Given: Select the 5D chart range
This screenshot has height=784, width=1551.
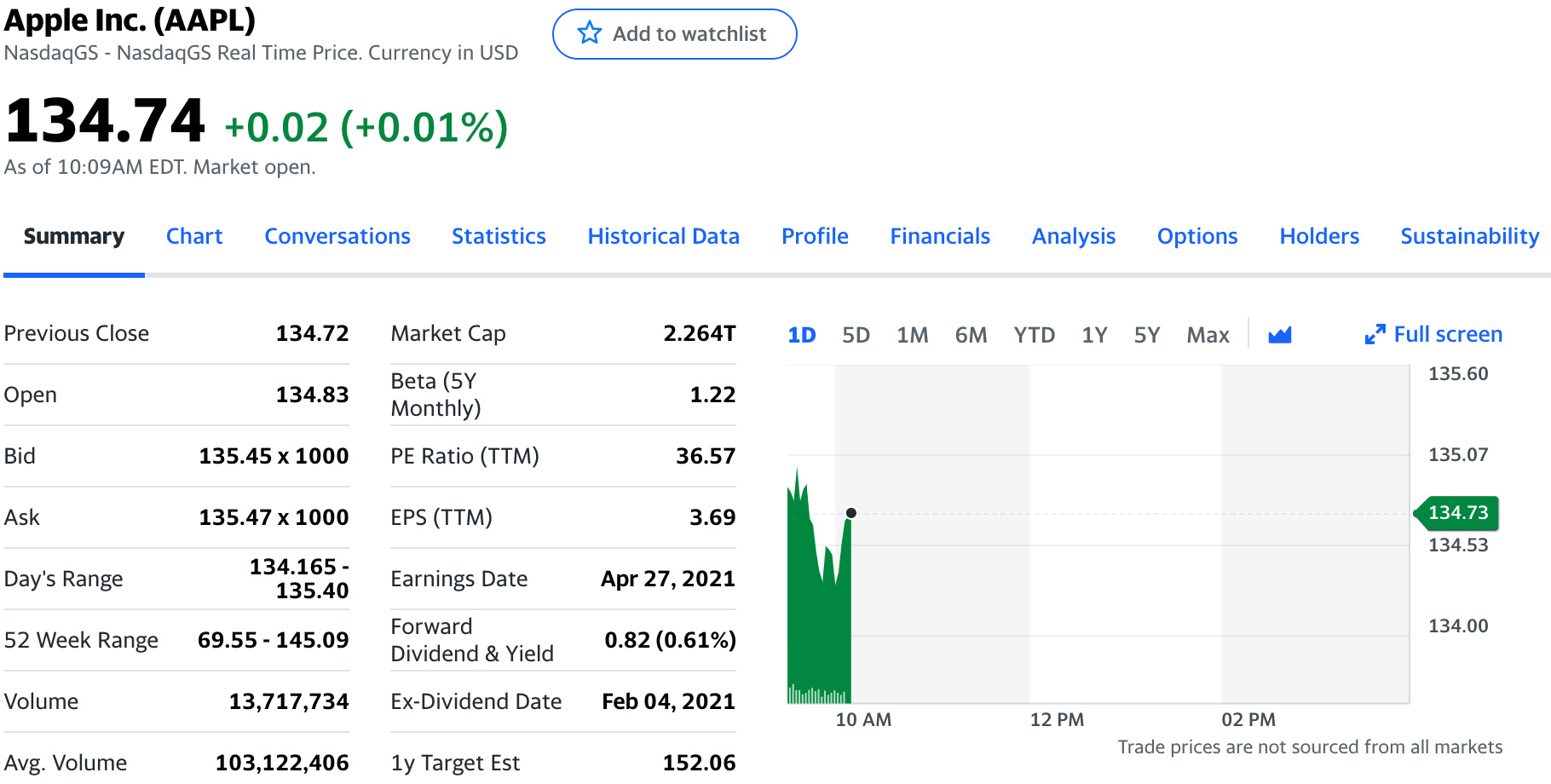Looking at the screenshot, I should tap(856, 335).
